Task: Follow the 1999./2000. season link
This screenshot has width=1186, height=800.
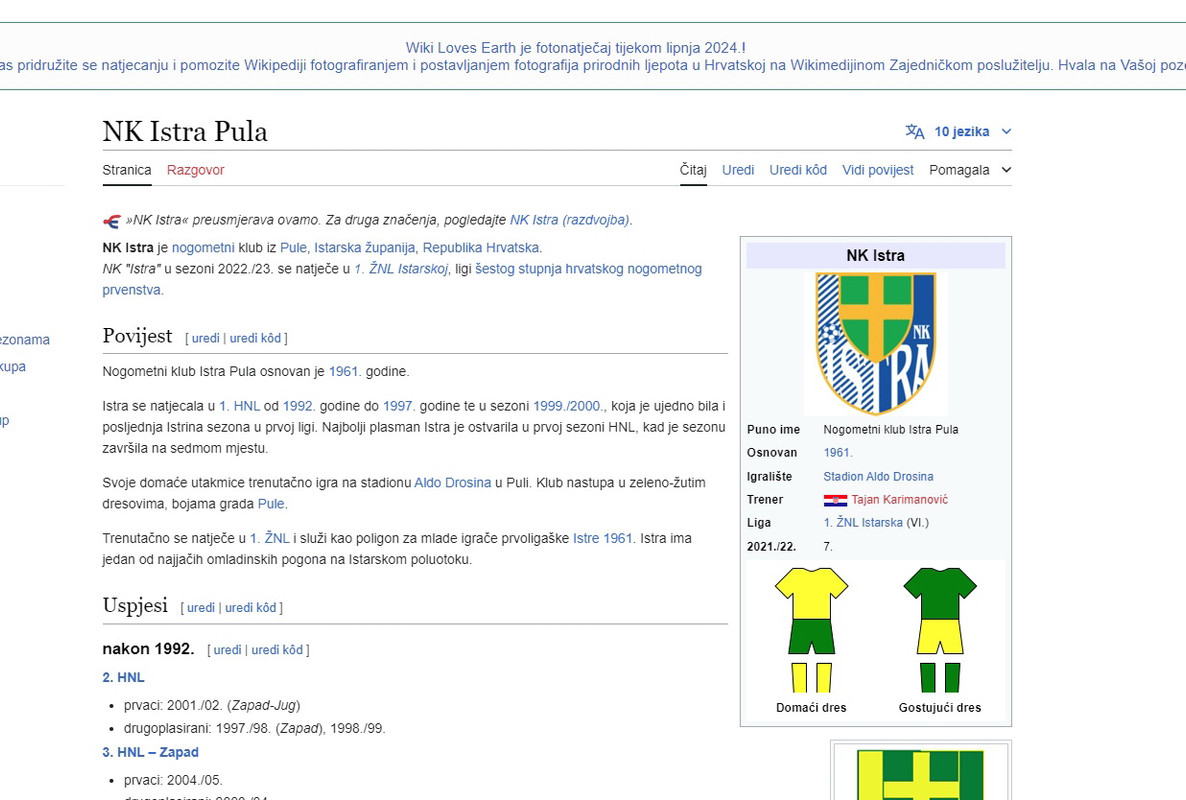Action: coord(568,406)
